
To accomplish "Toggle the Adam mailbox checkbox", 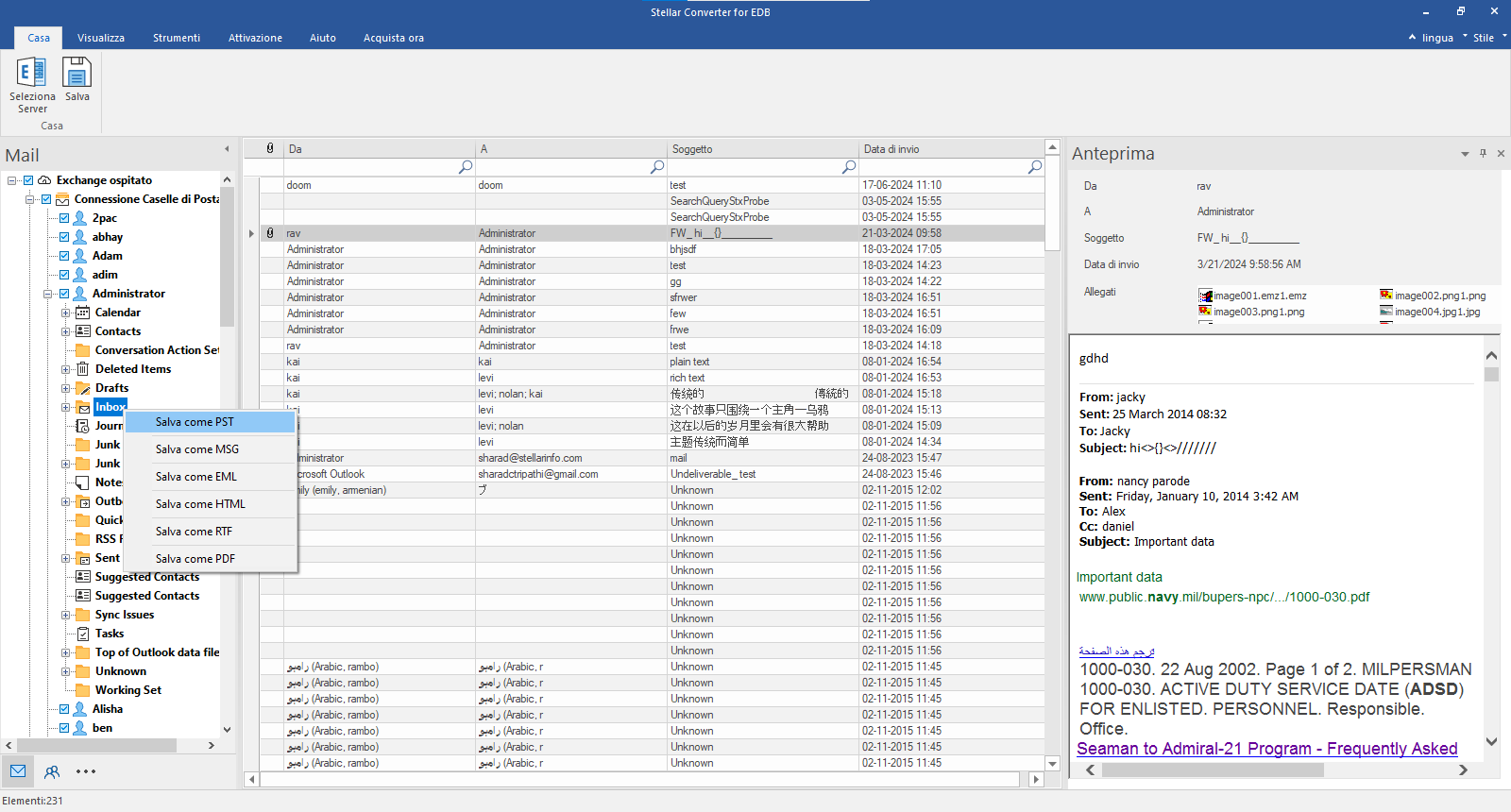I will pos(64,256).
